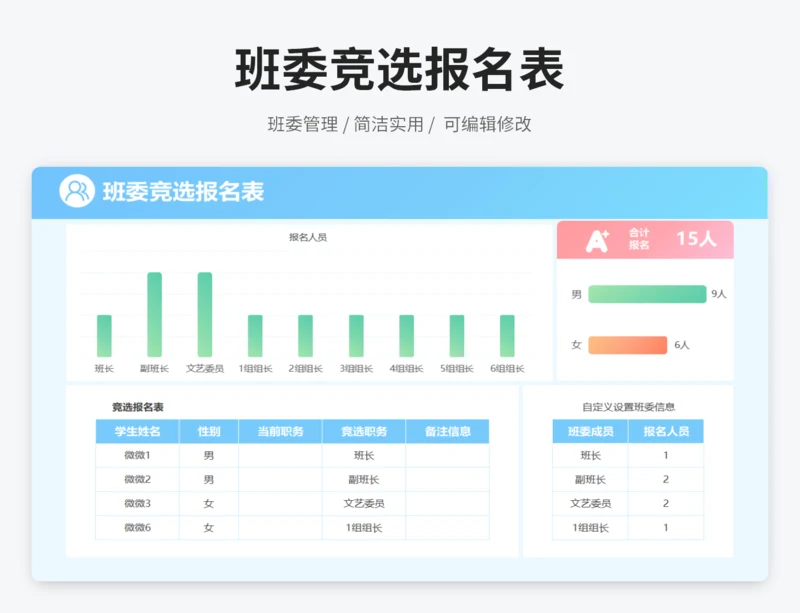800x613 pixels.
Task: Select the gender cell of 微微1
Action: 209,455
